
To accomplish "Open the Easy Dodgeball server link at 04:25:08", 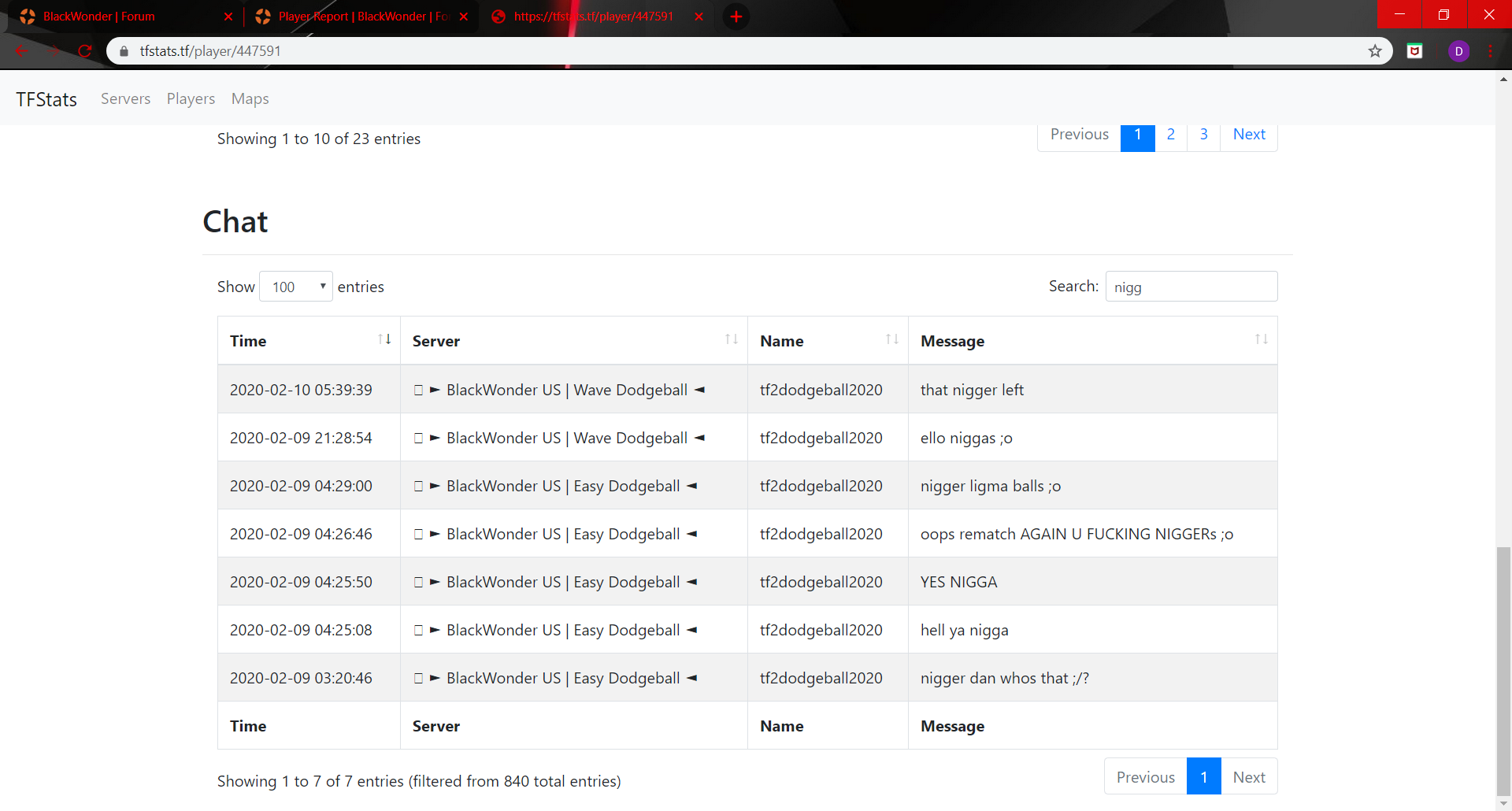I will [555, 630].
